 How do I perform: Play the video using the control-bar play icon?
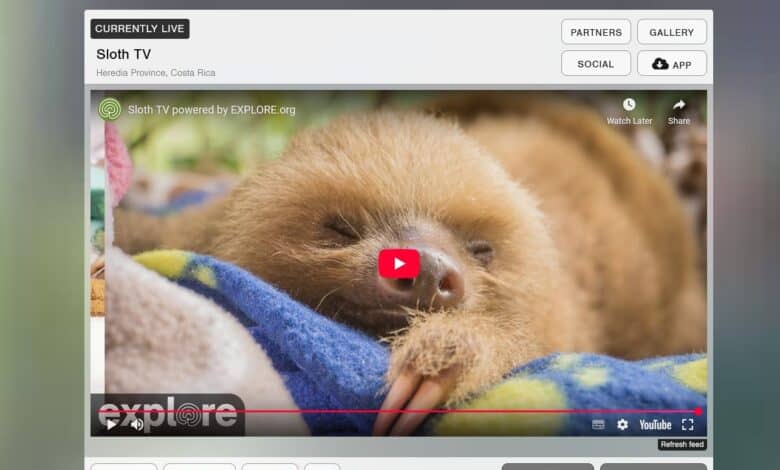click(x=111, y=425)
